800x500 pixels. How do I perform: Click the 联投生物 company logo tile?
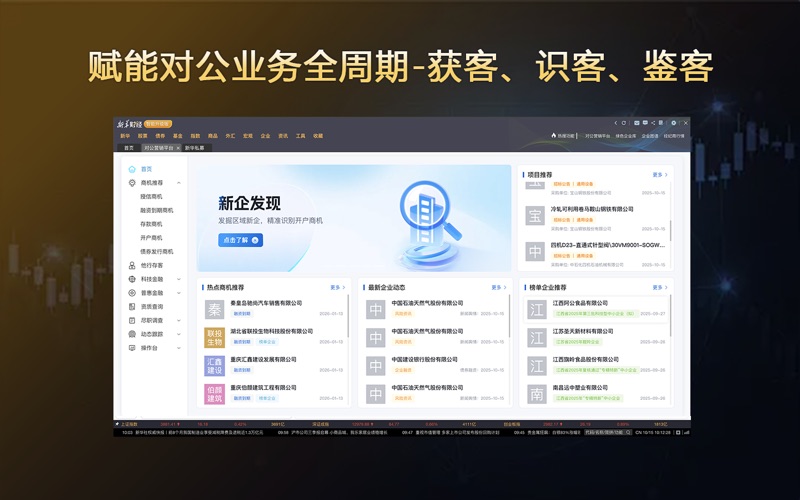pyautogui.click(x=214, y=338)
